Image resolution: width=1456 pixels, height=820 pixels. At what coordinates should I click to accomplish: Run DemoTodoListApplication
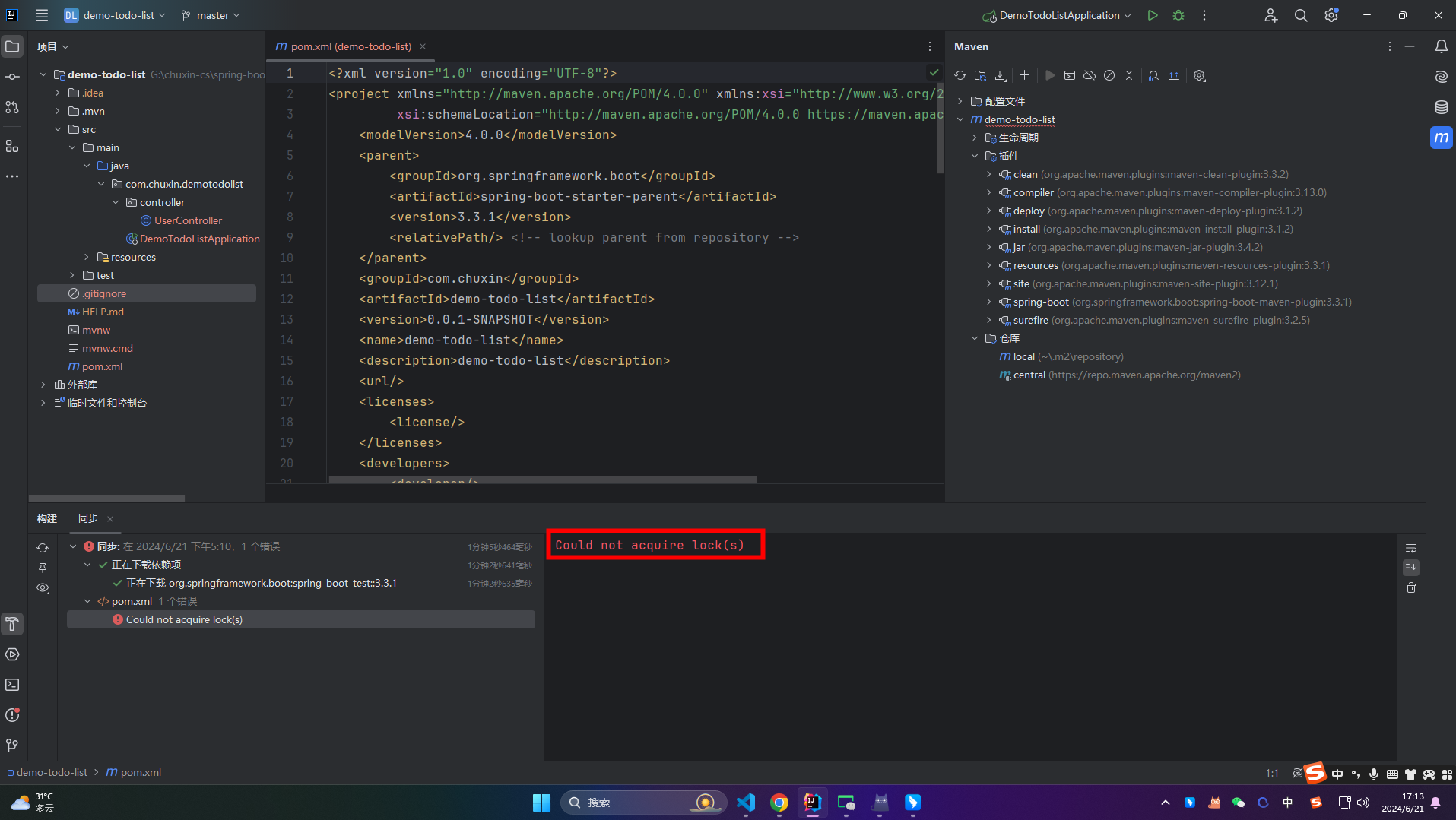(1153, 15)
